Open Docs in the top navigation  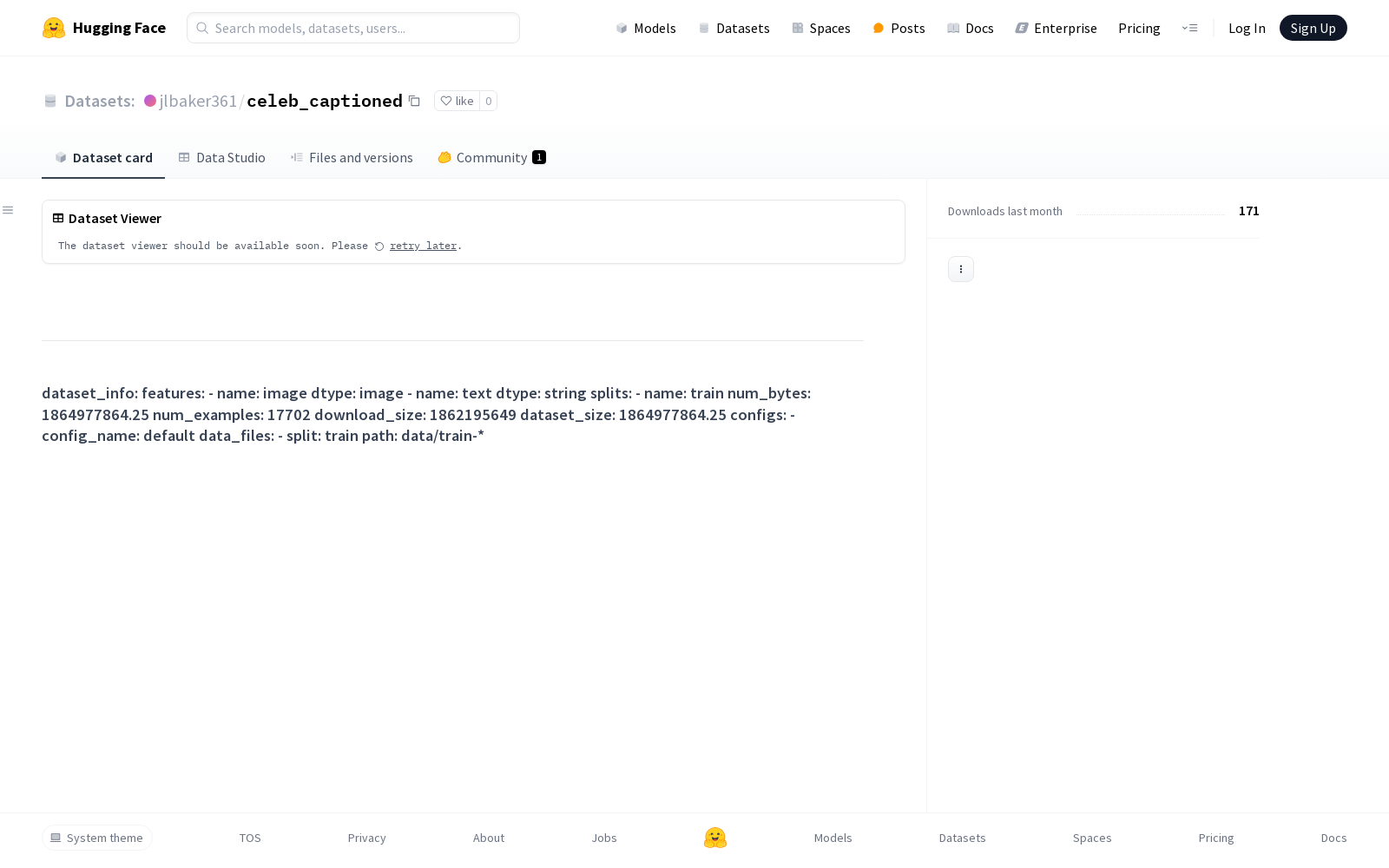[971, 28]
